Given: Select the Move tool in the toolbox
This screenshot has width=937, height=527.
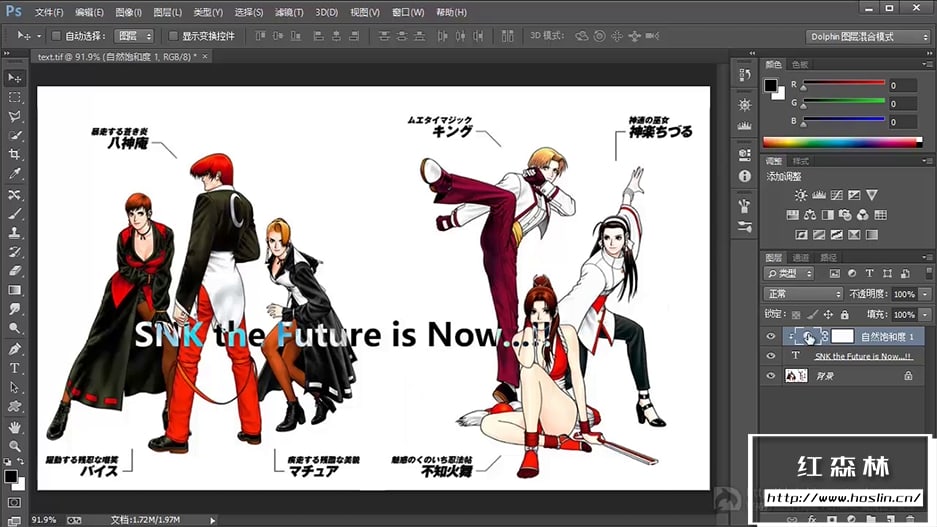Looking at the screenshot, I should [x=14, y=78].
